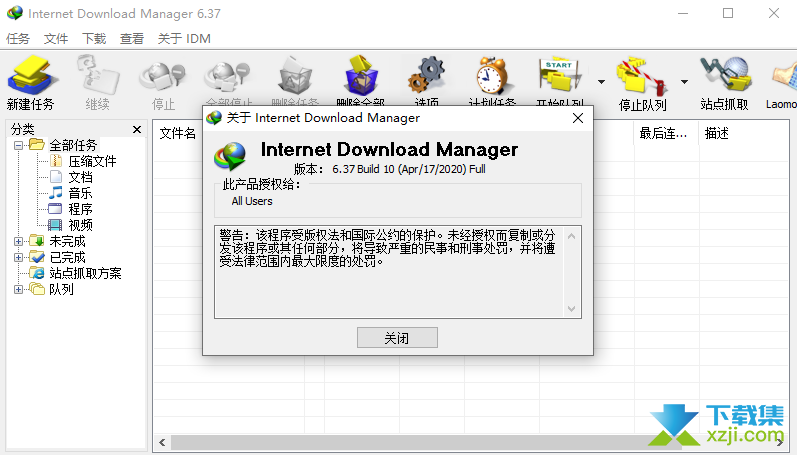Open the 查看 menu

(x=132, y=39)
